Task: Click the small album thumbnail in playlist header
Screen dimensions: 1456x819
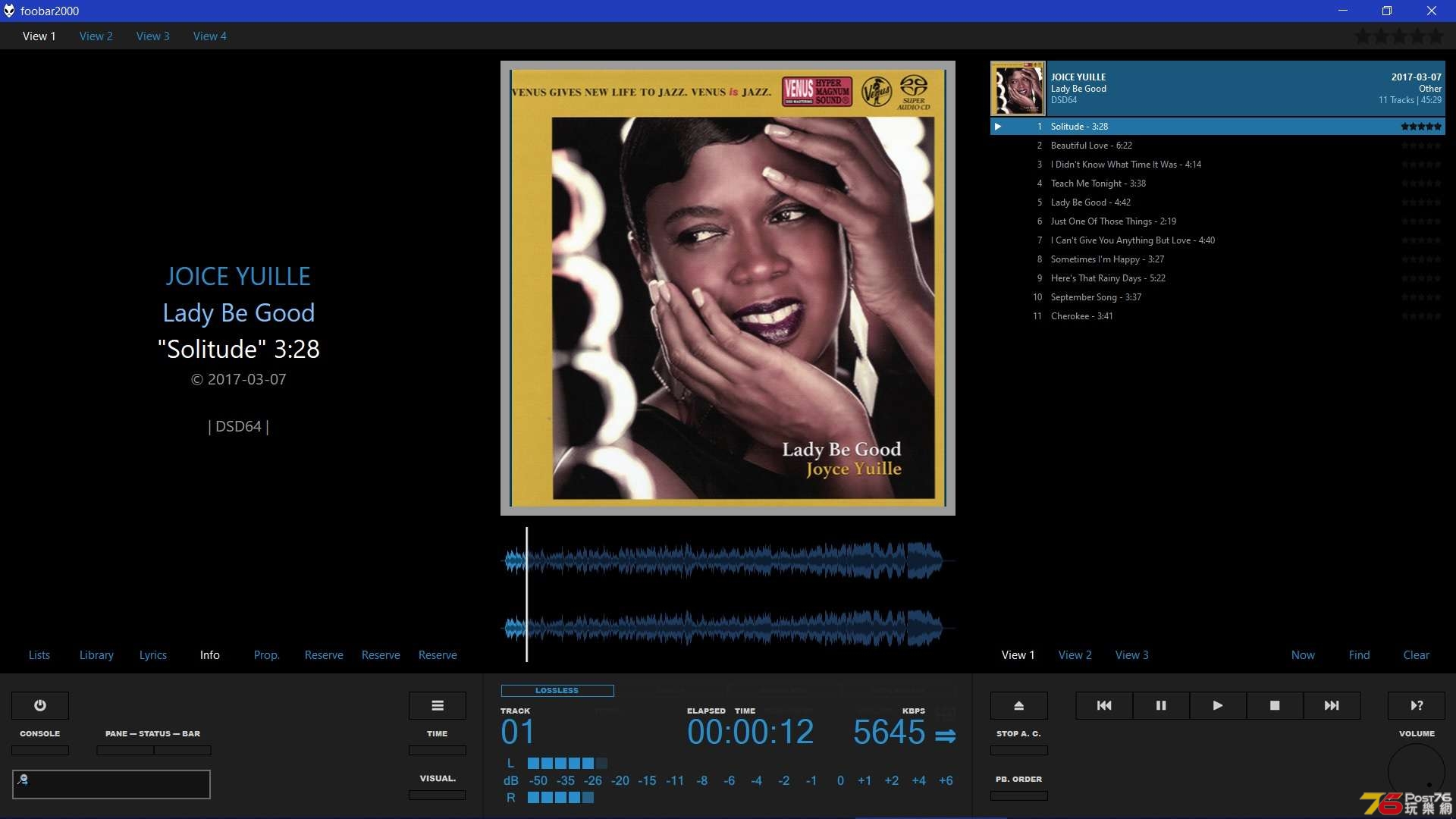Action: pos(1018,88)
